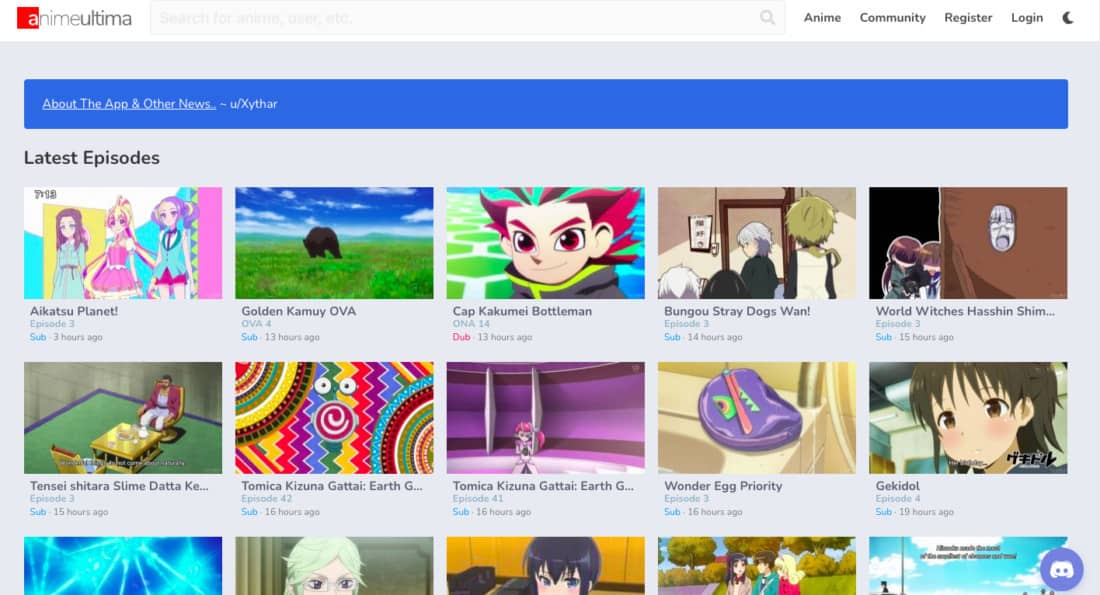Image resolution: width=1100 pixels, height=595 pixels.
Task: Click the Wonder Egg Priority title
Action: (x=723, y=486)
